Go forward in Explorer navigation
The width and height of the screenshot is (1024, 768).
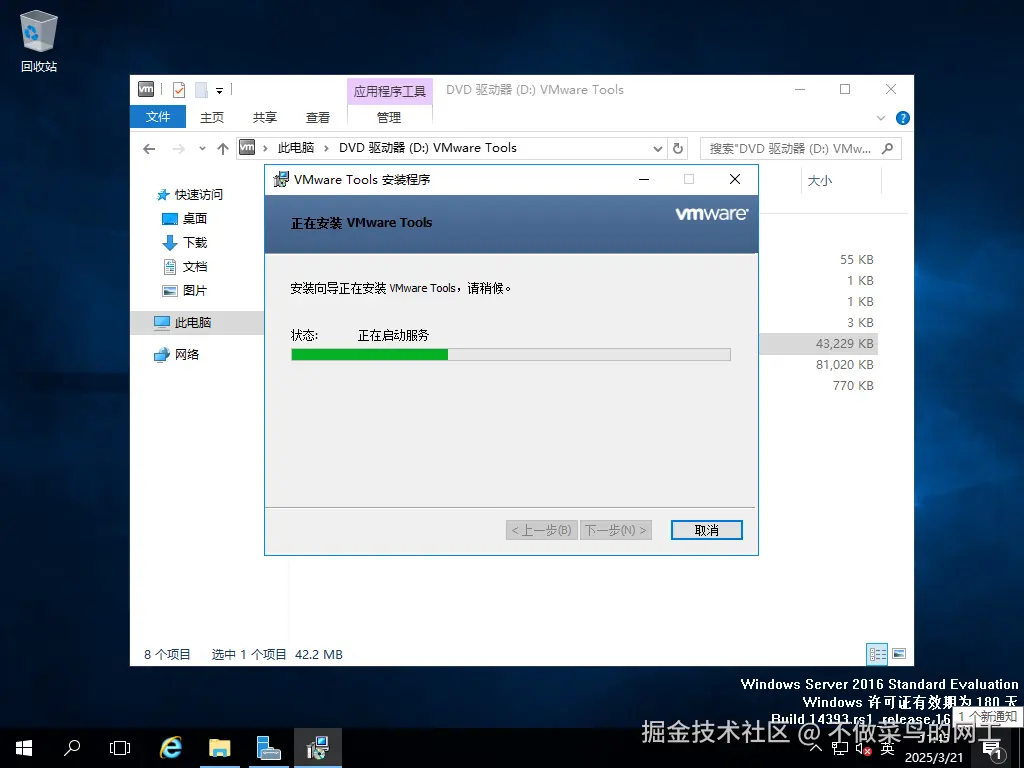coord(178,149)
